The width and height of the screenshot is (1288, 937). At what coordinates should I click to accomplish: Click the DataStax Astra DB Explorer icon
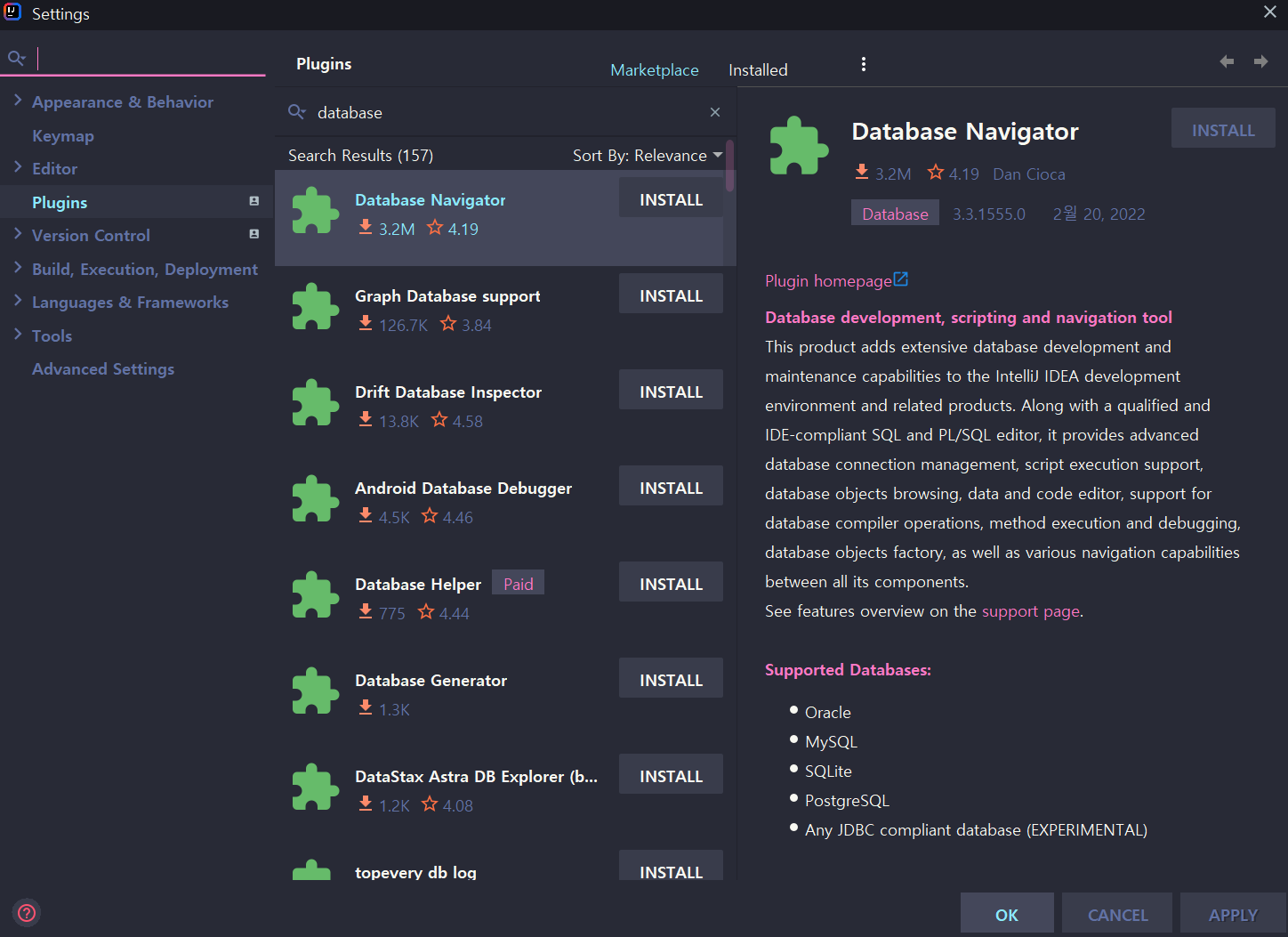click(316, 788)
